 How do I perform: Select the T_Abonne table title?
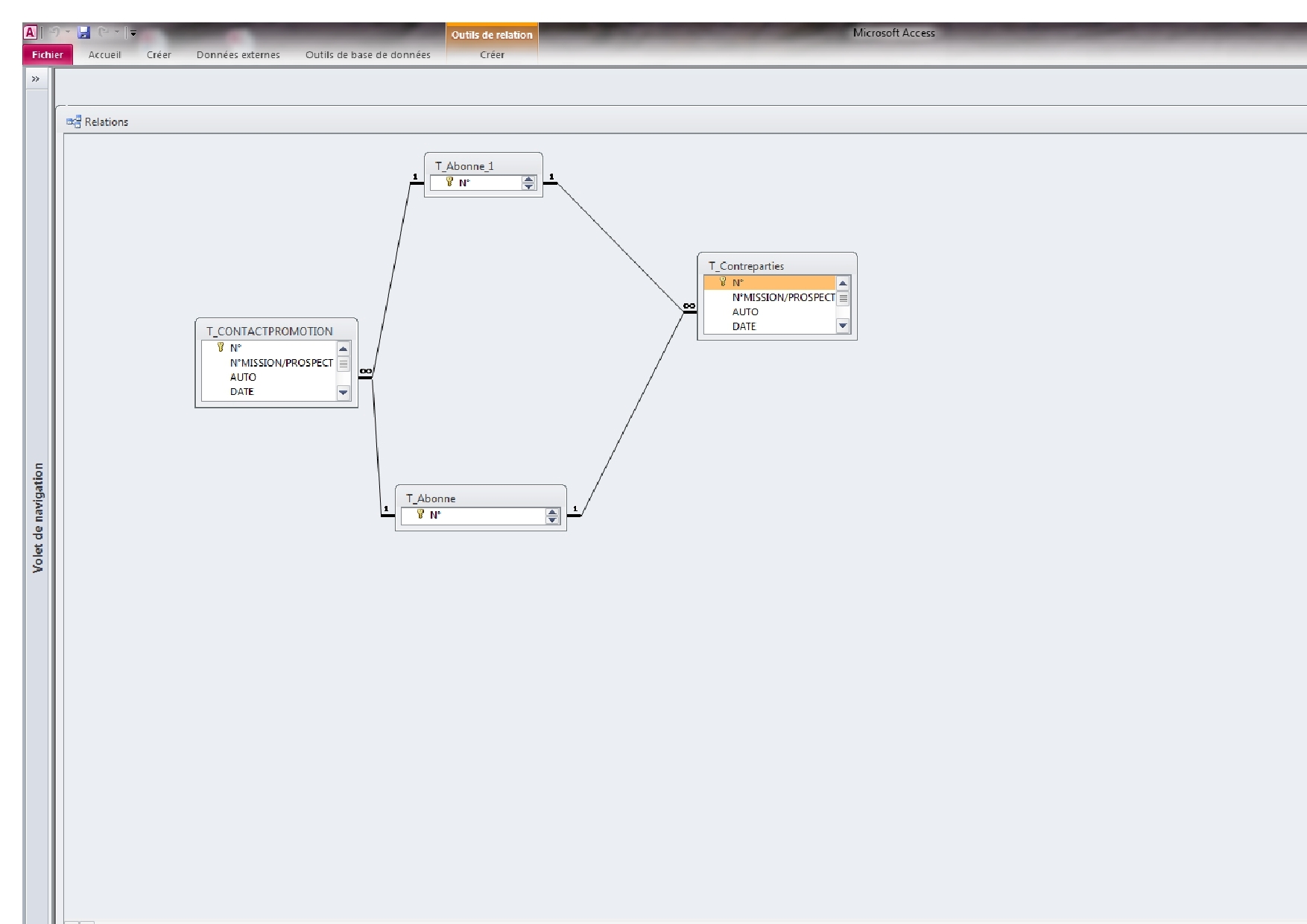431,499
